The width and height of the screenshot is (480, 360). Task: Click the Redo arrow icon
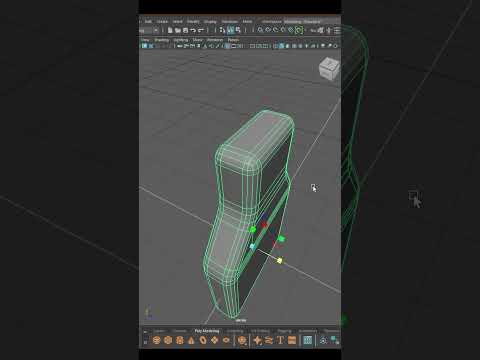pos(201,30)
